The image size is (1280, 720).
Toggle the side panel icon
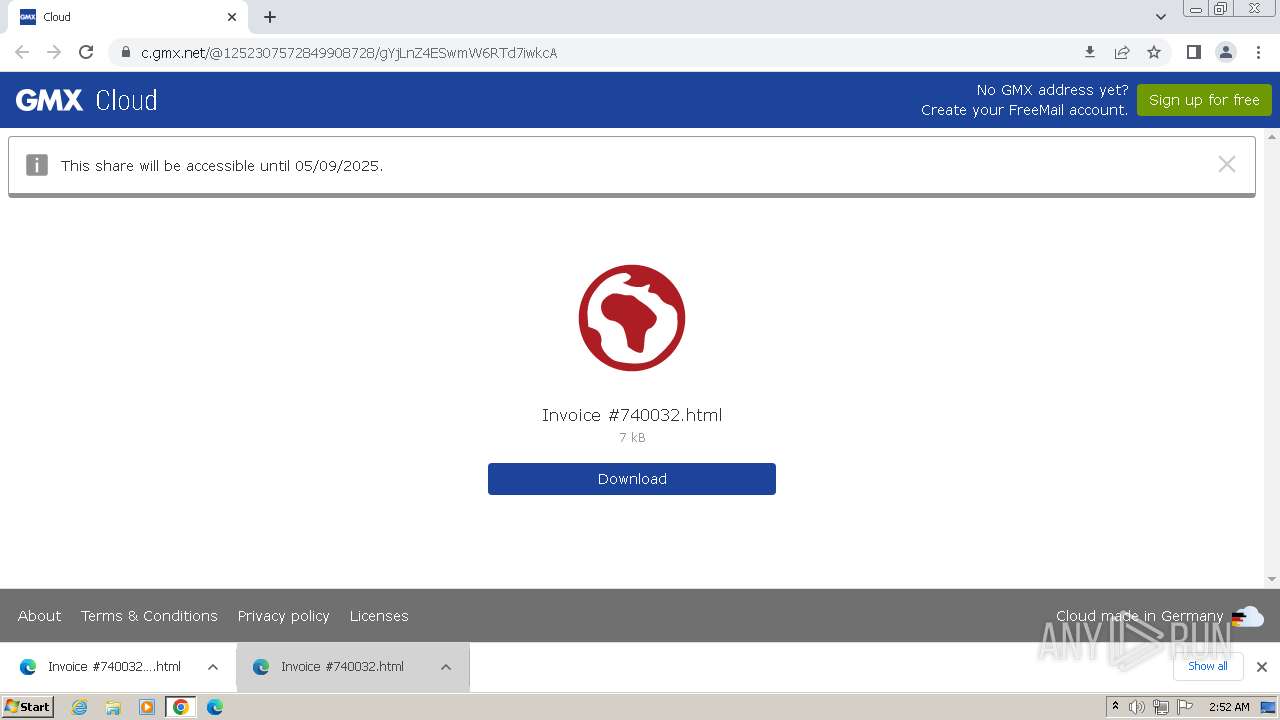pos(1193,52)
